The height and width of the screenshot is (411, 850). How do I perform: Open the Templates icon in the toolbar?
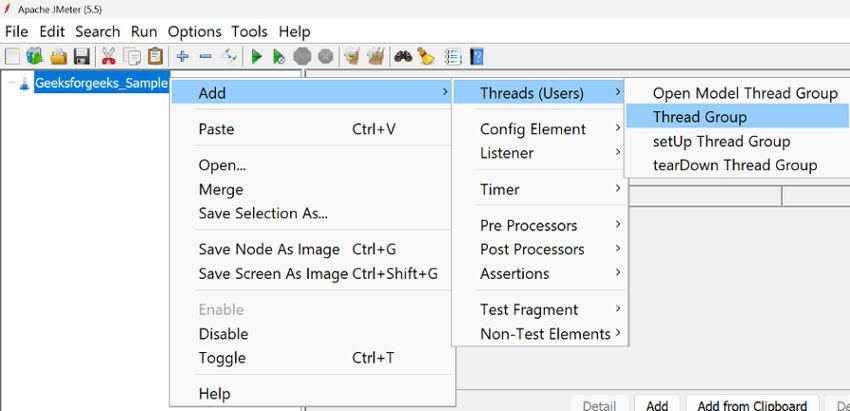[x=35, y=57]
